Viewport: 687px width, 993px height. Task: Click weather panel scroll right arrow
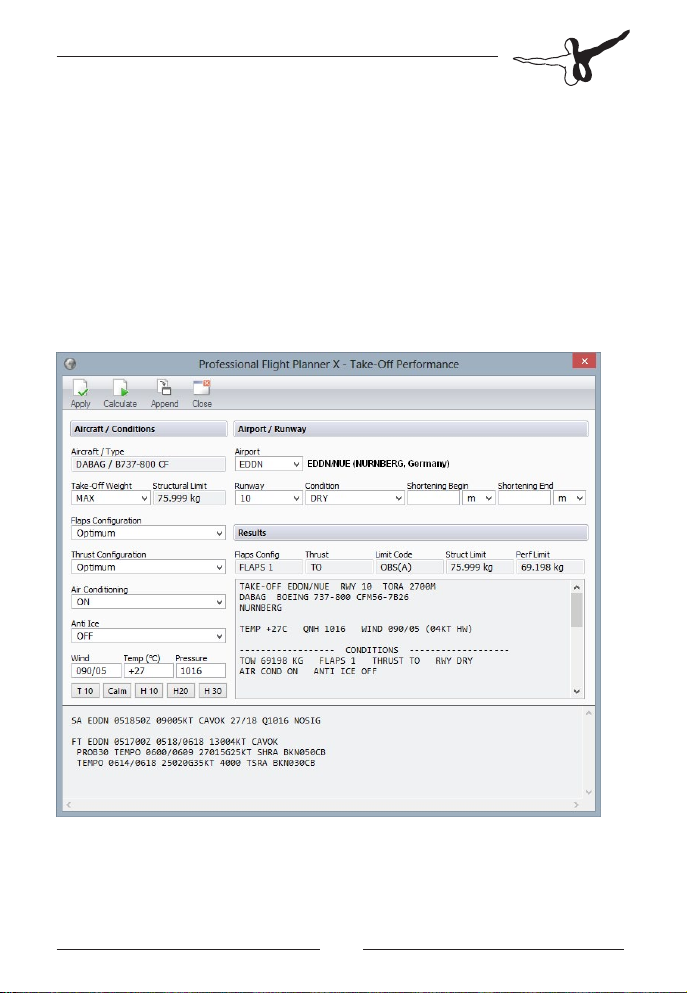576,804
